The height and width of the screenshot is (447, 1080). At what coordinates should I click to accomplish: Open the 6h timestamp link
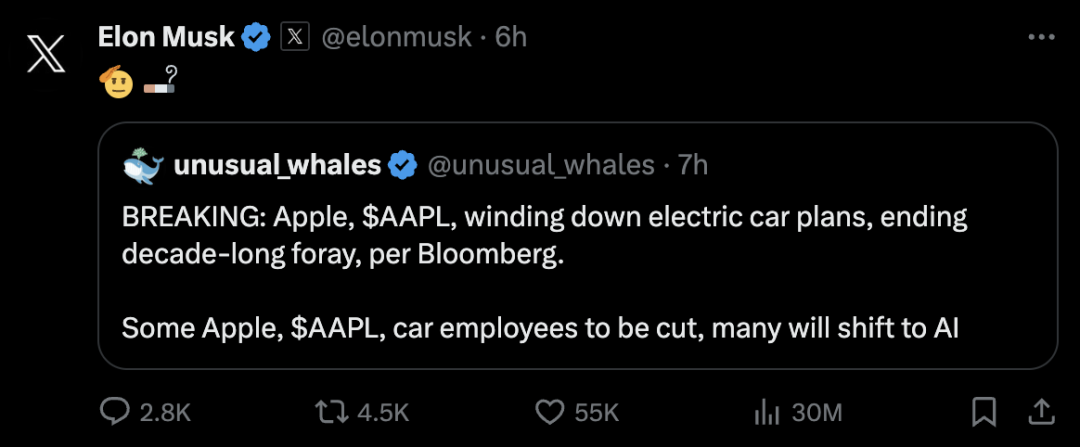click(x=511, y=38)
